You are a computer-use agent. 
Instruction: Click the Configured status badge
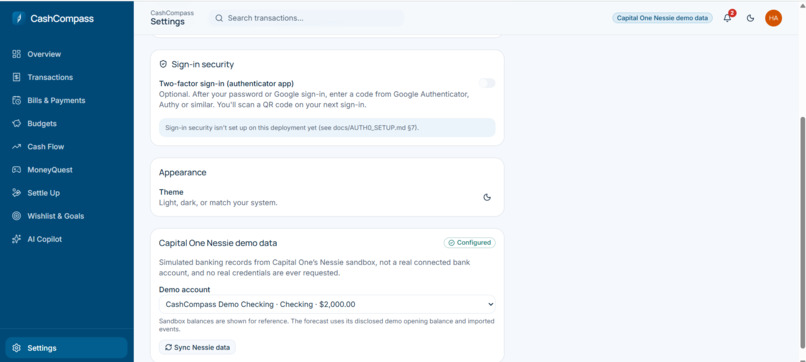pos(469,243)
